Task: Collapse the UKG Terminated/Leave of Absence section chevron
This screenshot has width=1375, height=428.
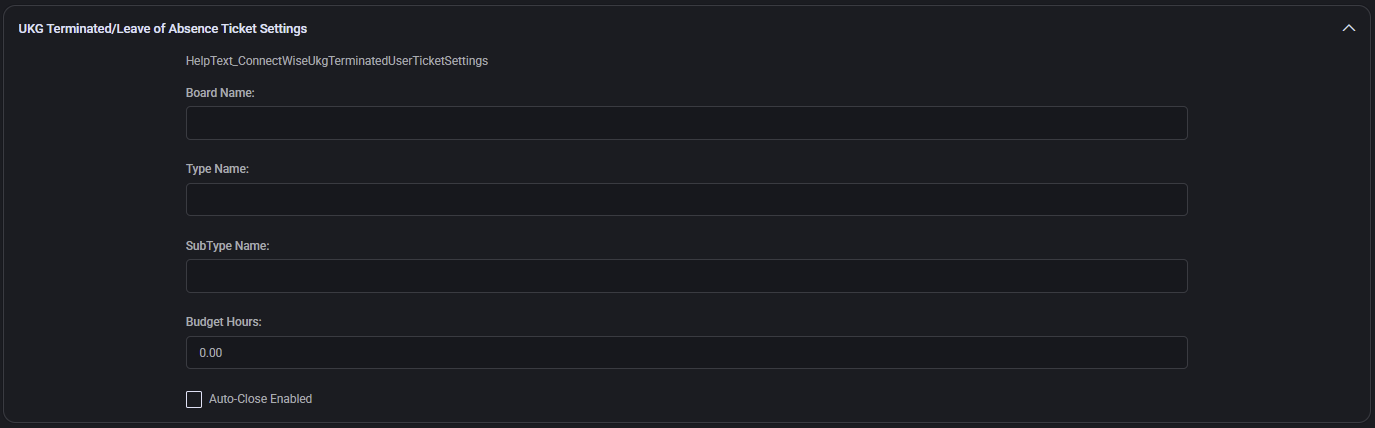Action: click(1348, 28)
